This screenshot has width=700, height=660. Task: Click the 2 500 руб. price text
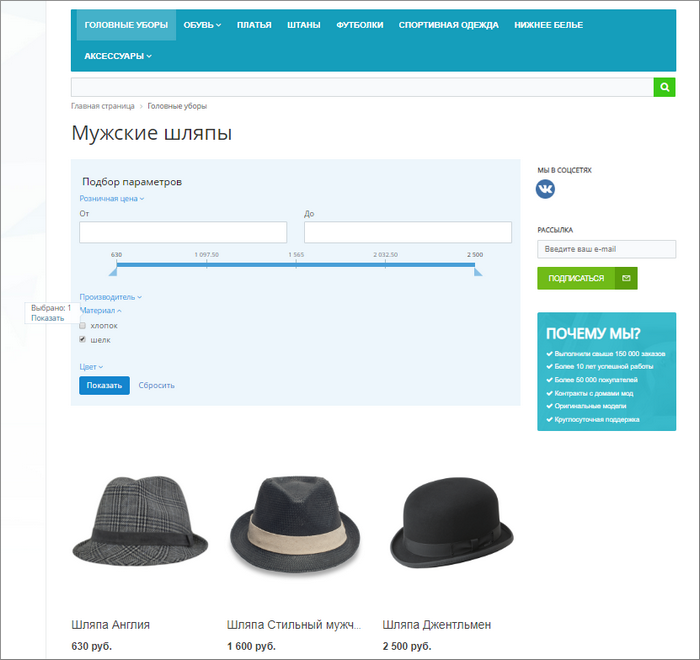pos(407,646)
